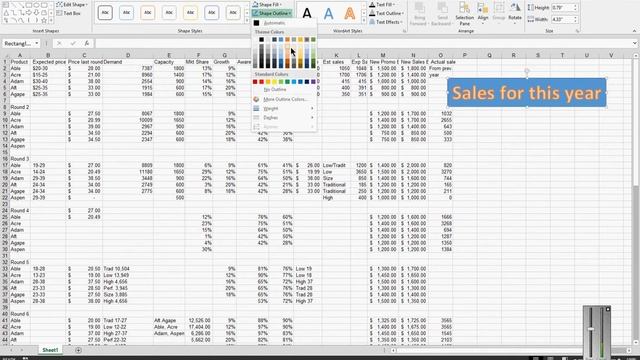Pick the blue theme color in top row
The width and height of the screenshot is (640, 360).
281,40
